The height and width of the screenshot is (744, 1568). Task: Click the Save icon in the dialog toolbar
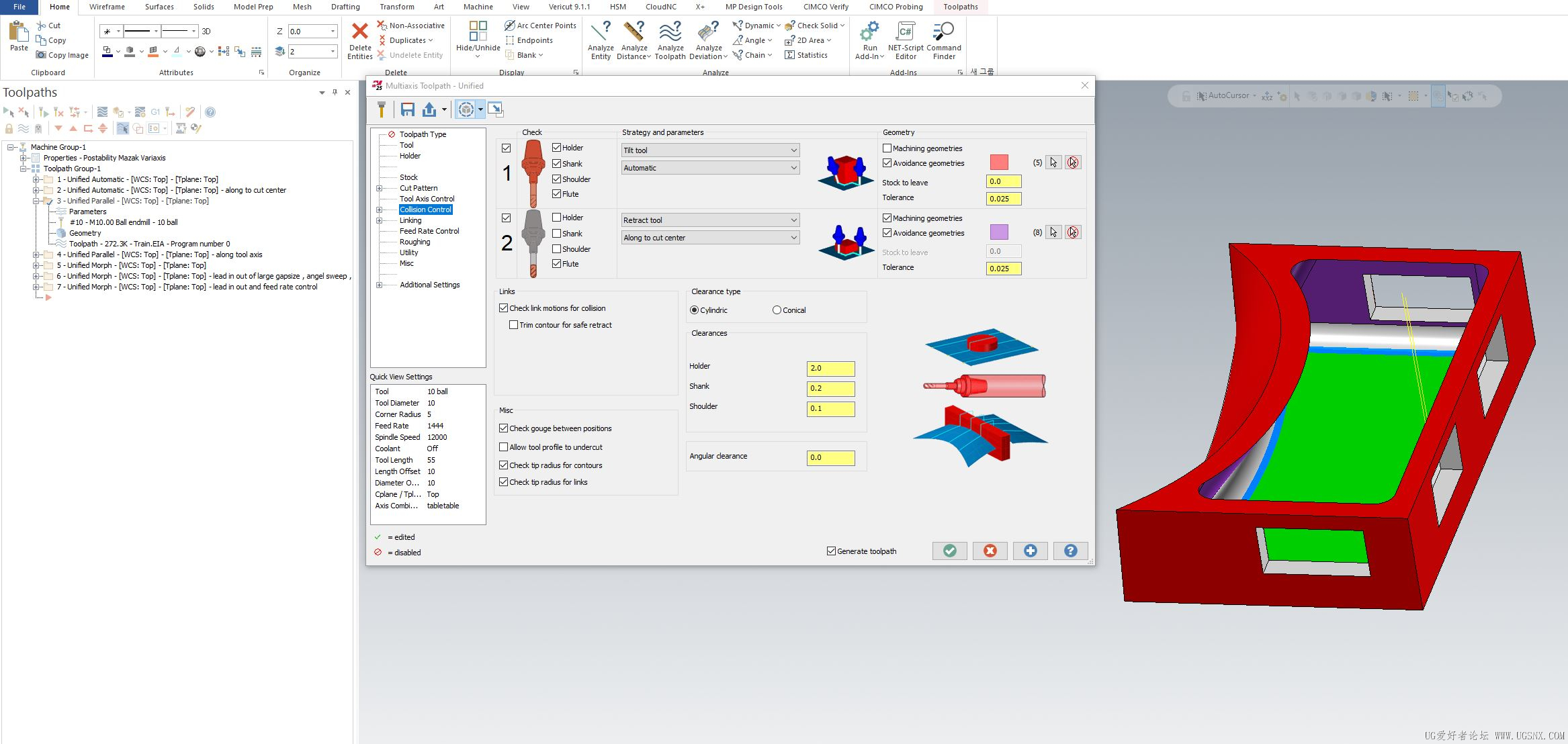tap(407, 109)
